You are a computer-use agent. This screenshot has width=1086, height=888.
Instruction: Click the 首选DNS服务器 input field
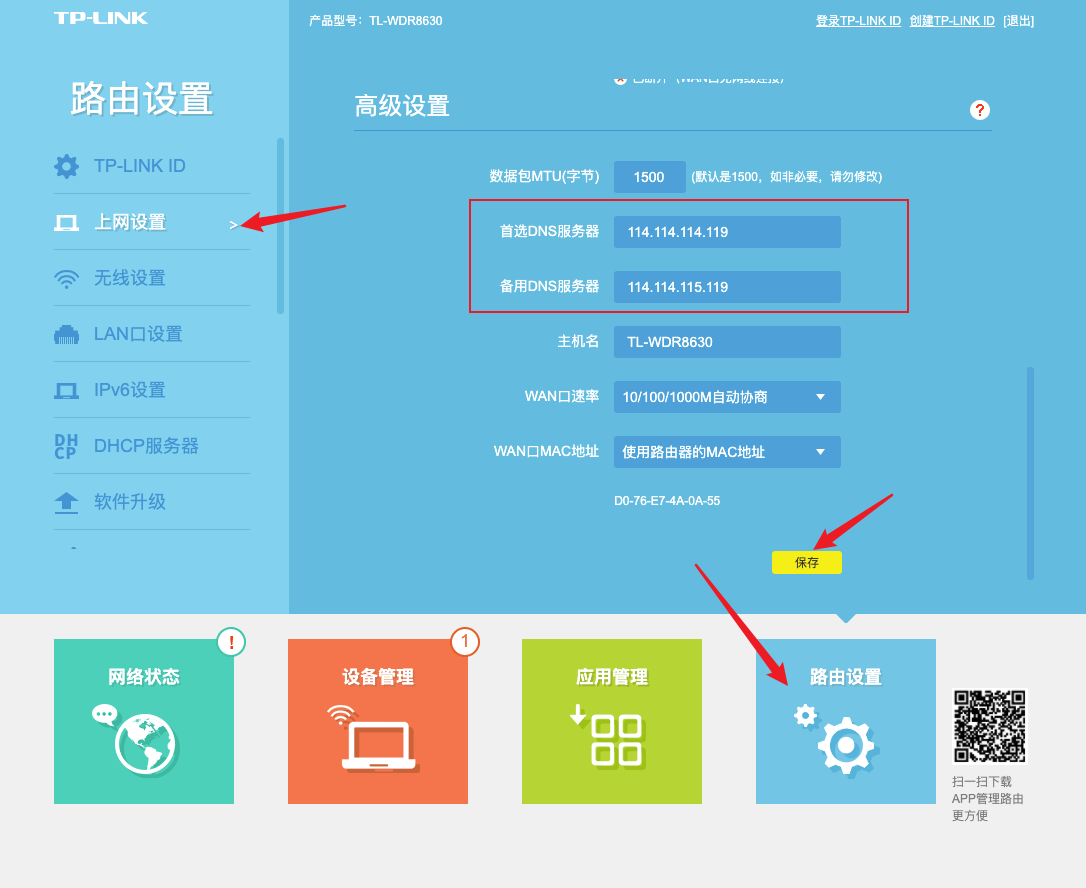point(727,232)
